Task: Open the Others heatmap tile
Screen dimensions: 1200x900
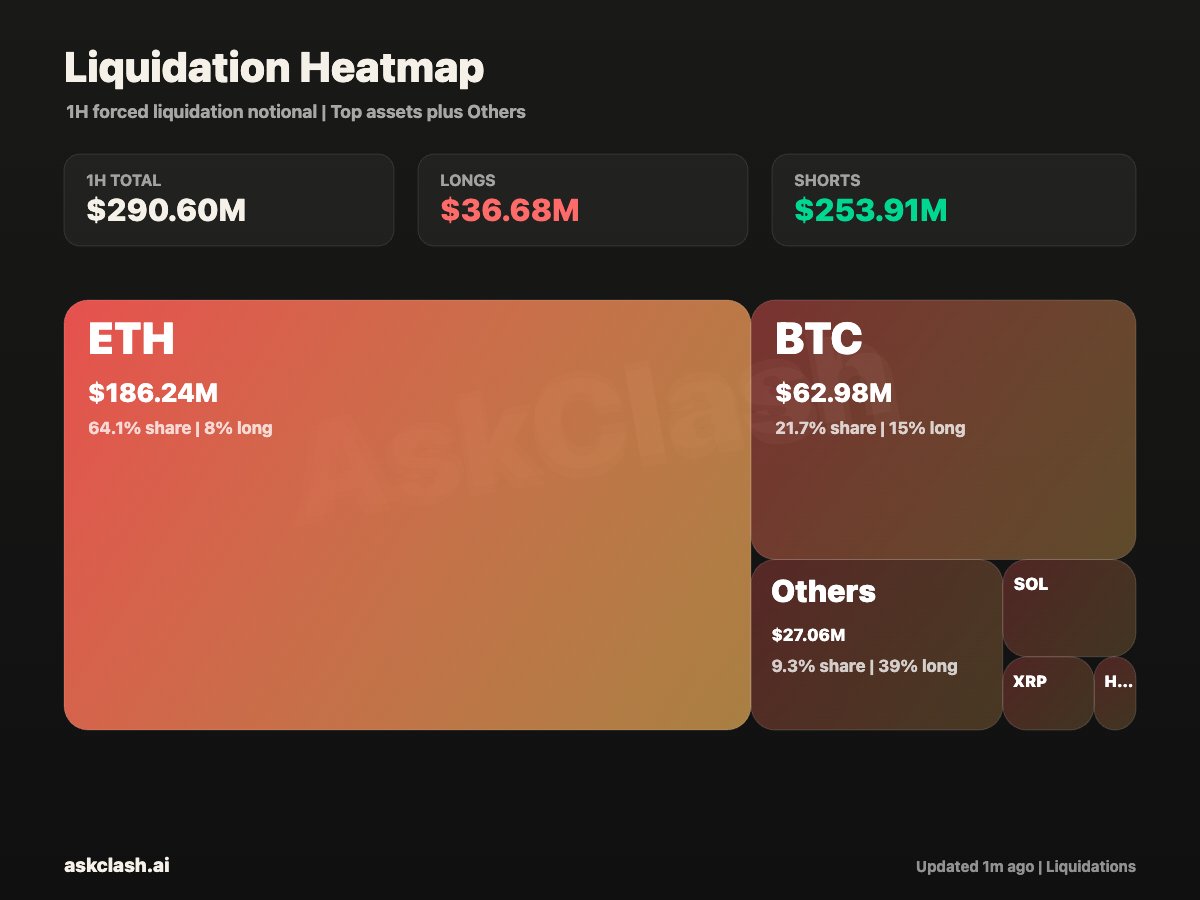Action: [x=877, y=644]
